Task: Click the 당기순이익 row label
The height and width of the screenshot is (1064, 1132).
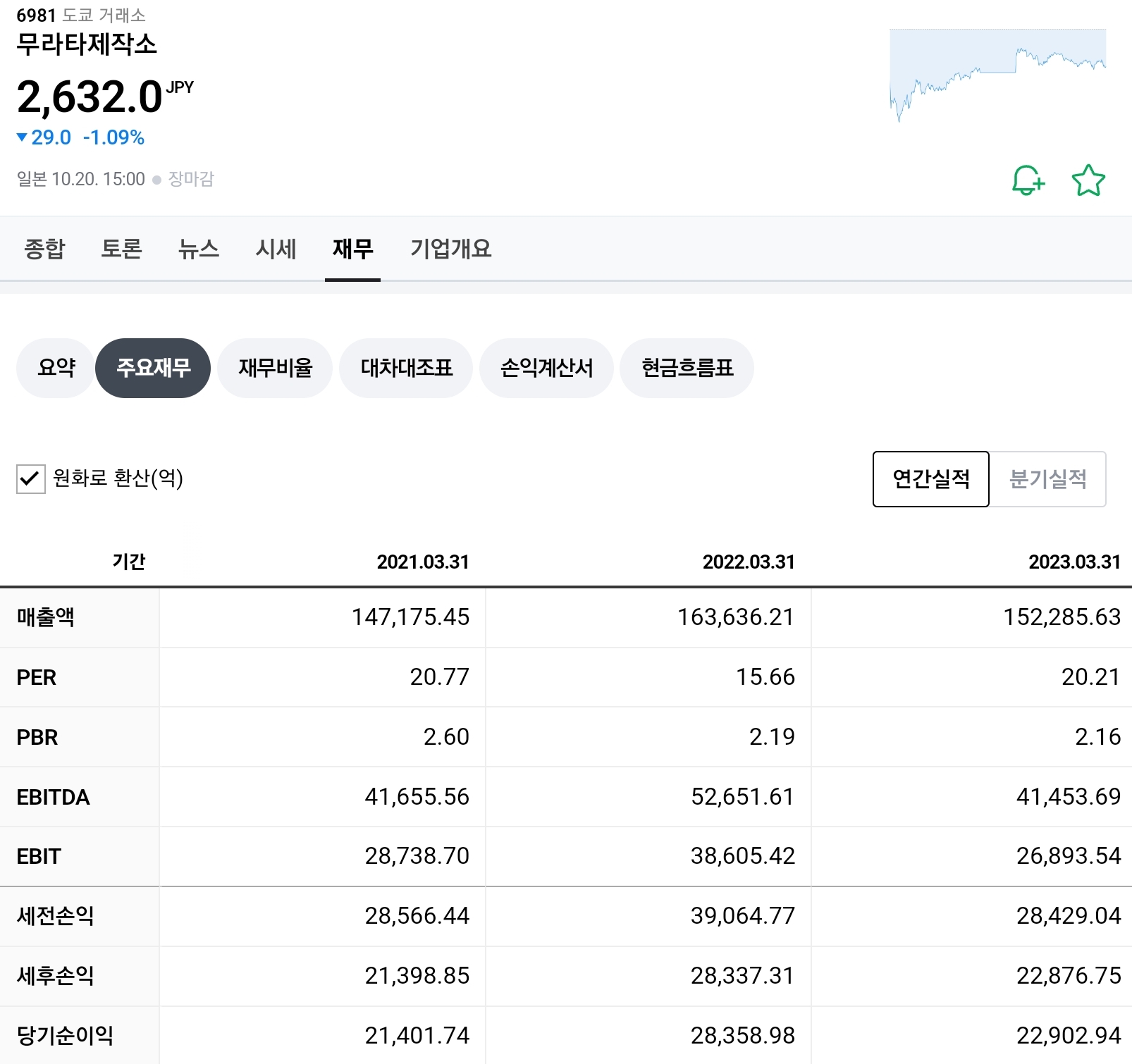Action: coord(65,1036)
